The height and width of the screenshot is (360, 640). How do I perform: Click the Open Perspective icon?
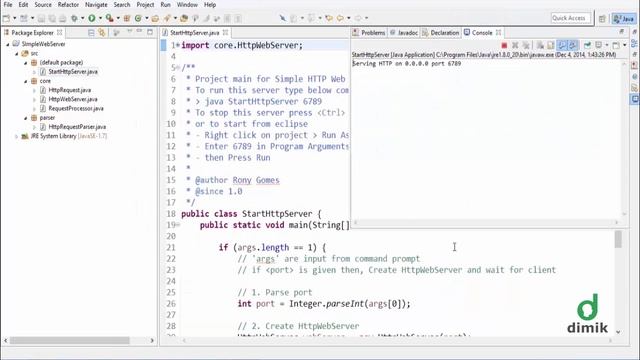(x=602, y=18)
